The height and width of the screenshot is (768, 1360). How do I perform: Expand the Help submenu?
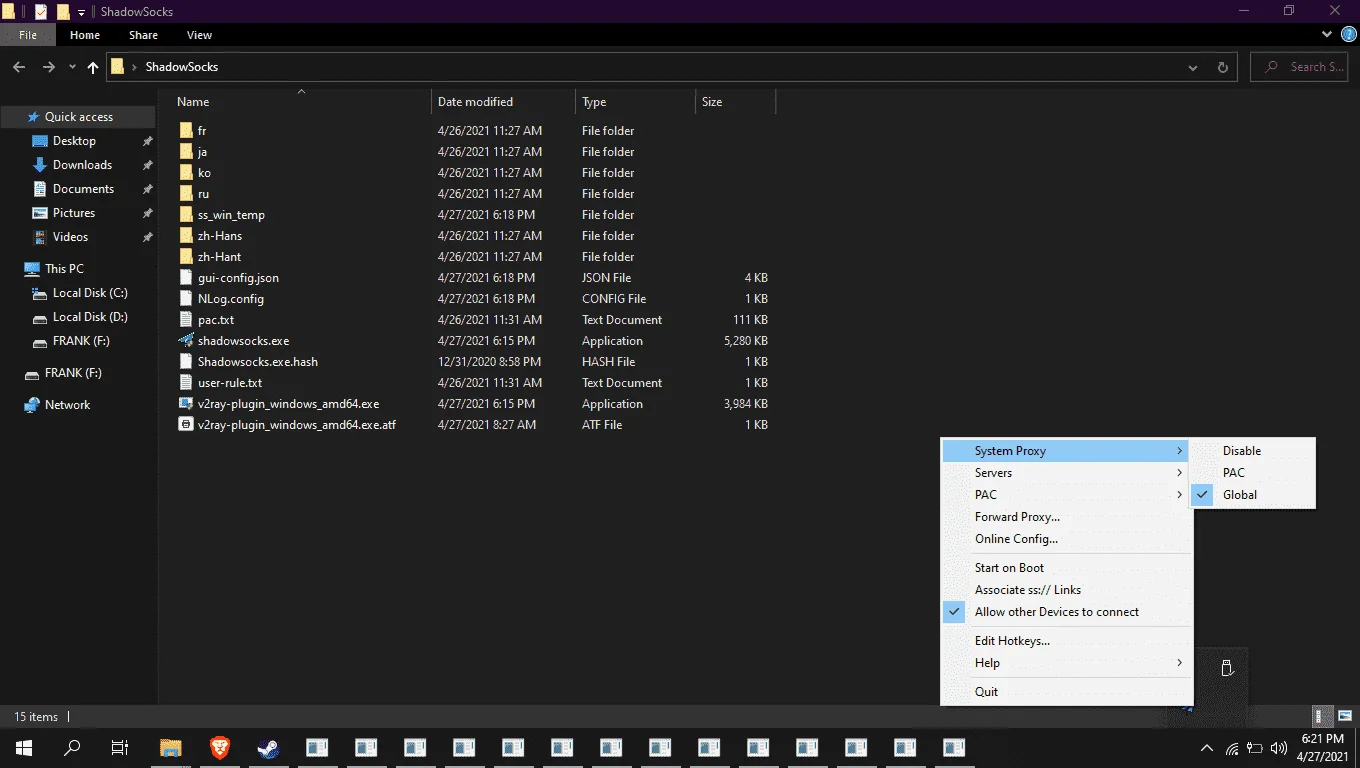(1067, 663)
